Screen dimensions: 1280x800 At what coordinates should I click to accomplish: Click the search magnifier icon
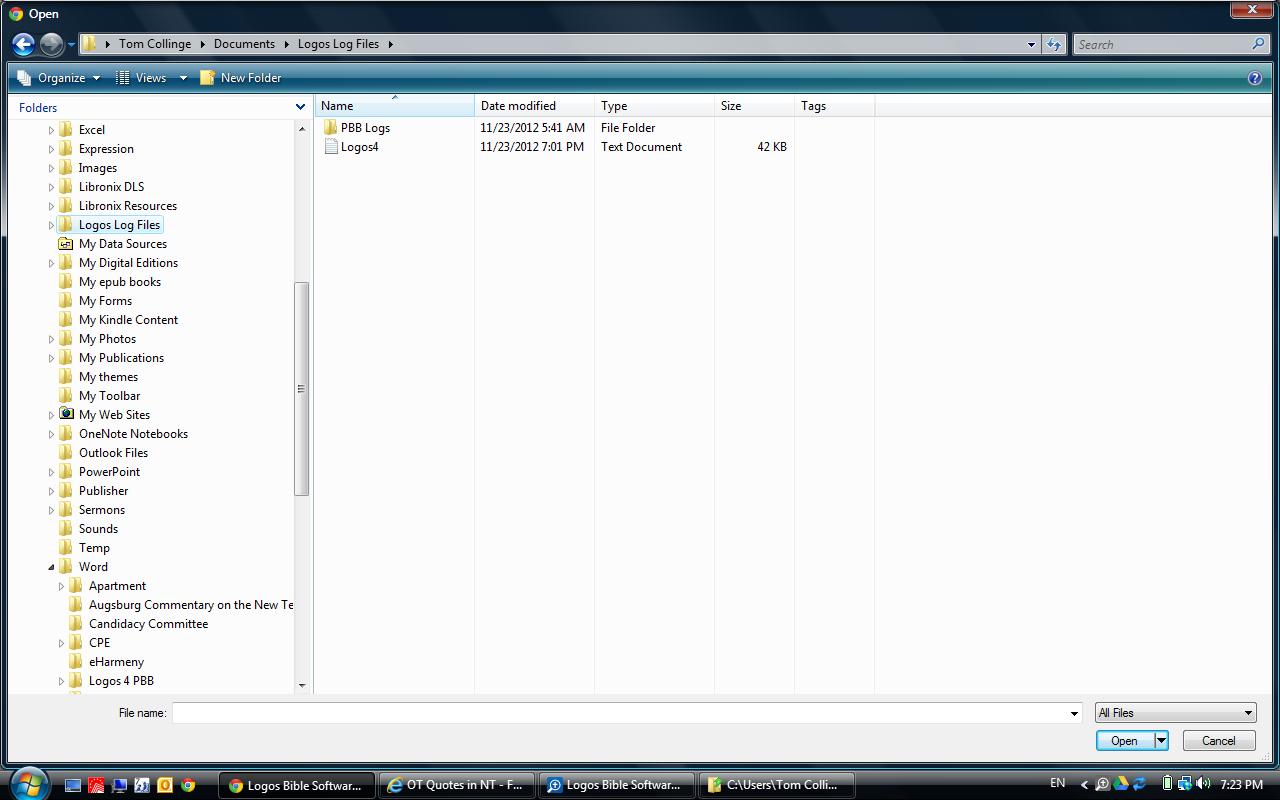pyautogui.click(x=1258, y=44)
